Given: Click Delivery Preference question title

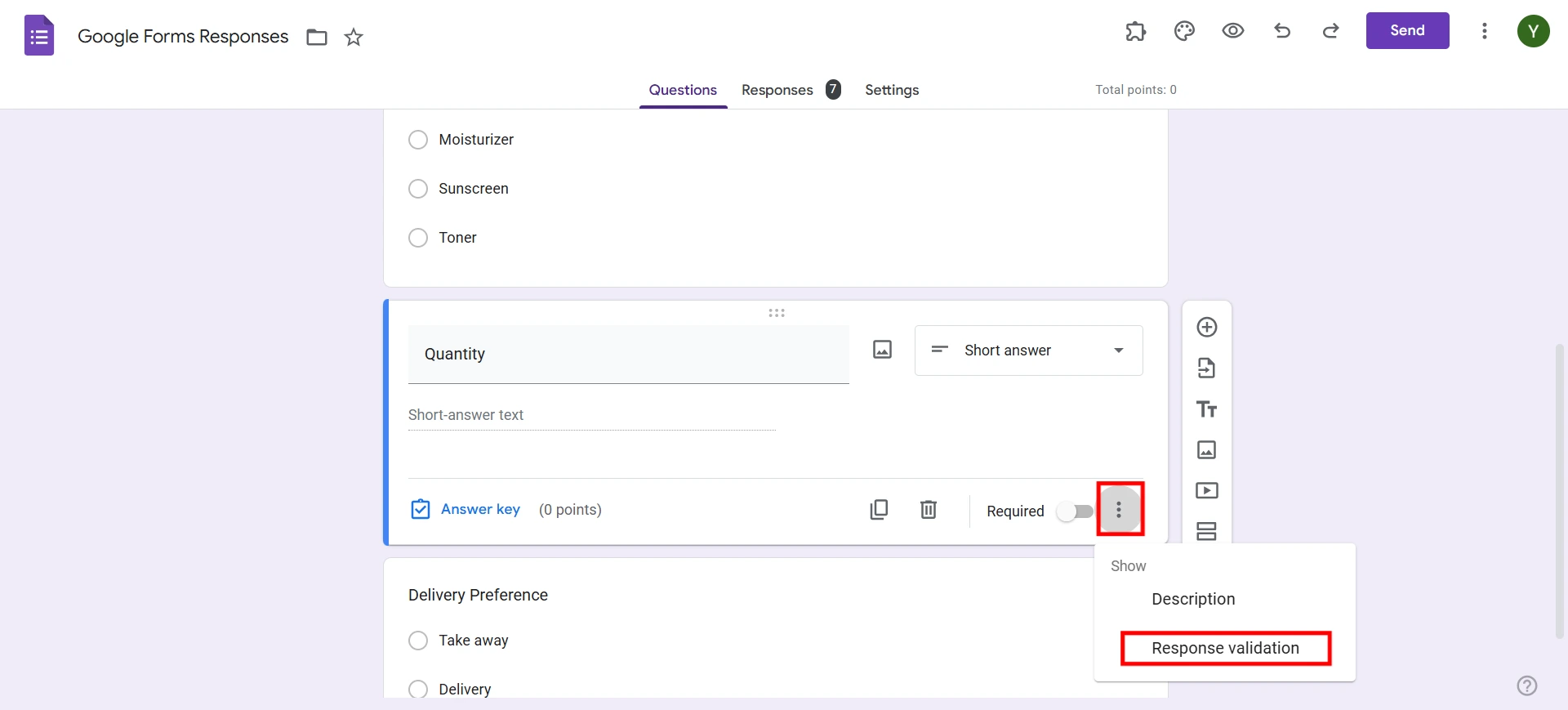Looking at the screenshot, I should (478, 595).
